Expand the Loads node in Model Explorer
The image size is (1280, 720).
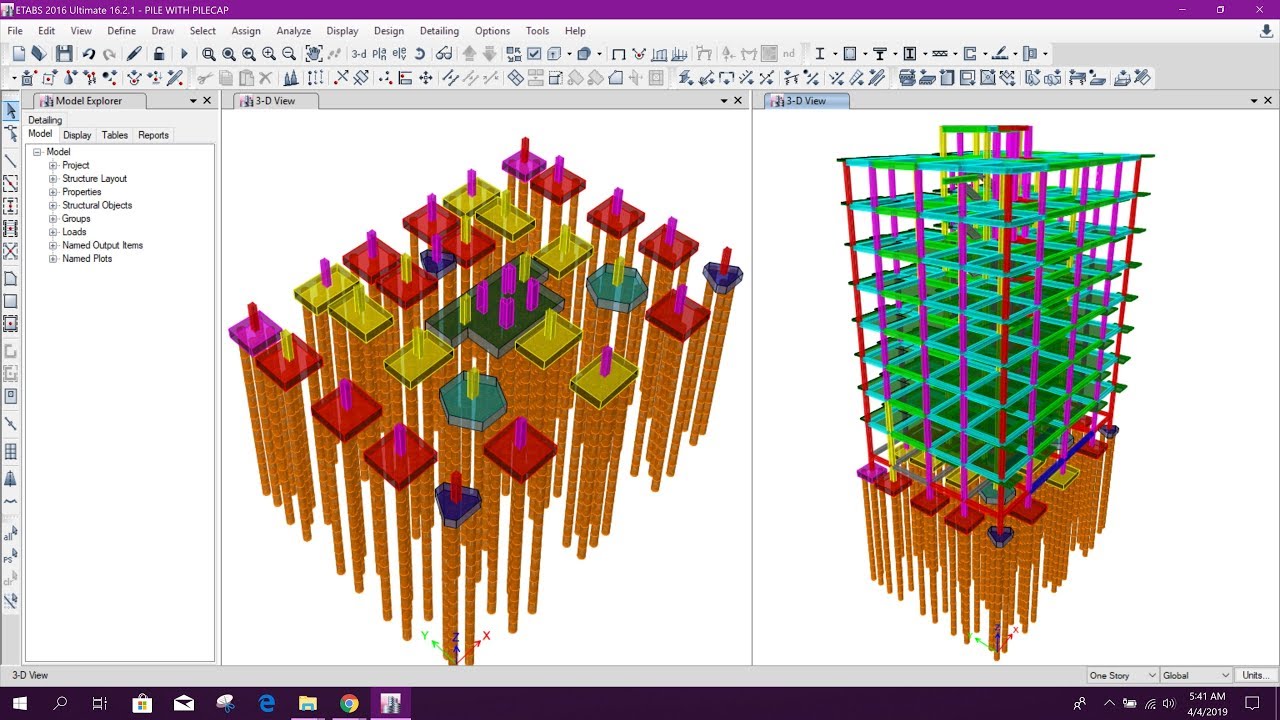pos(51,231)
